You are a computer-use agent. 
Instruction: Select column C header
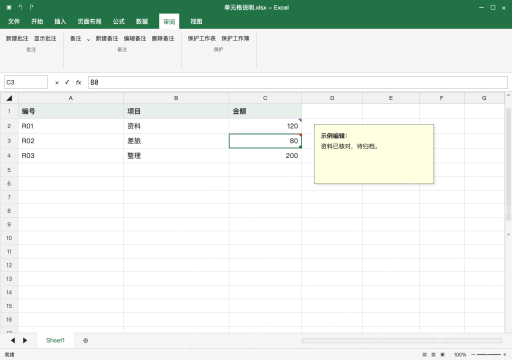[265, 98]
